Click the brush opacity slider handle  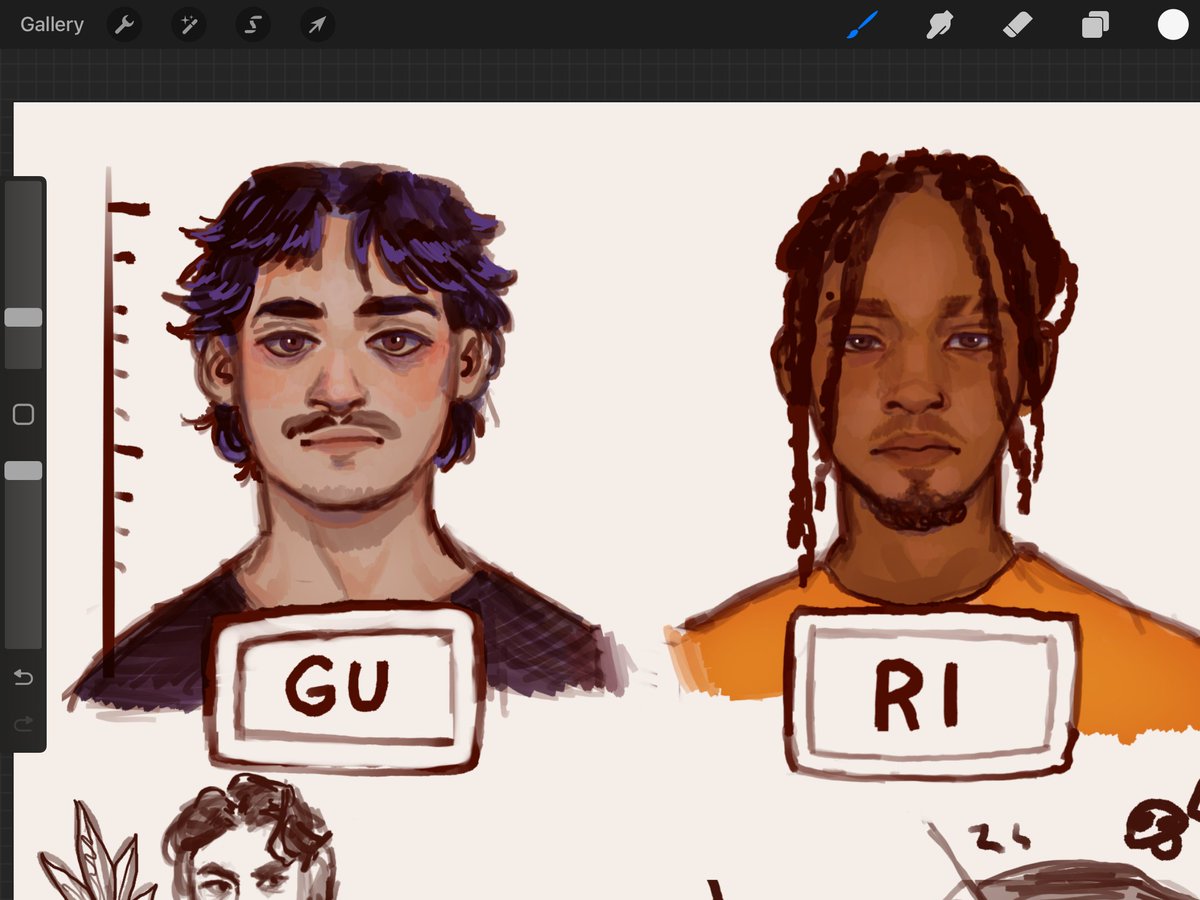tap(23, 470)
